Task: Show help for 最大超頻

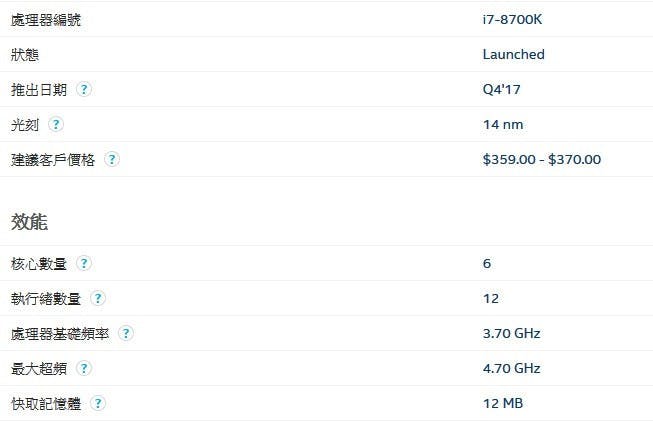Action: (x=84, y=368)
